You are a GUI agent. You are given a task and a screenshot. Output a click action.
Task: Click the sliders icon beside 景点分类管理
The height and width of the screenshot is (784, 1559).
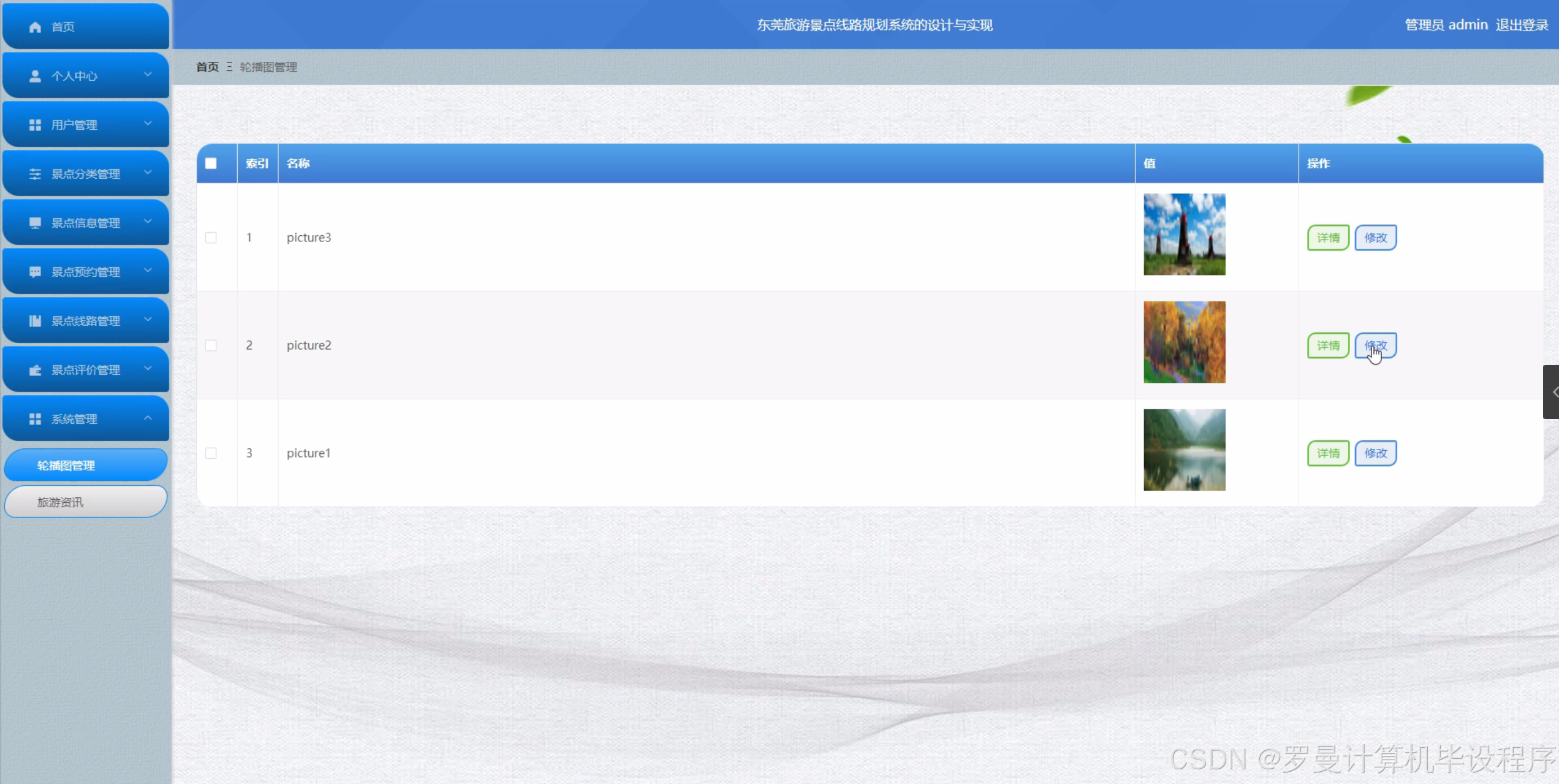tap(35, 174)
